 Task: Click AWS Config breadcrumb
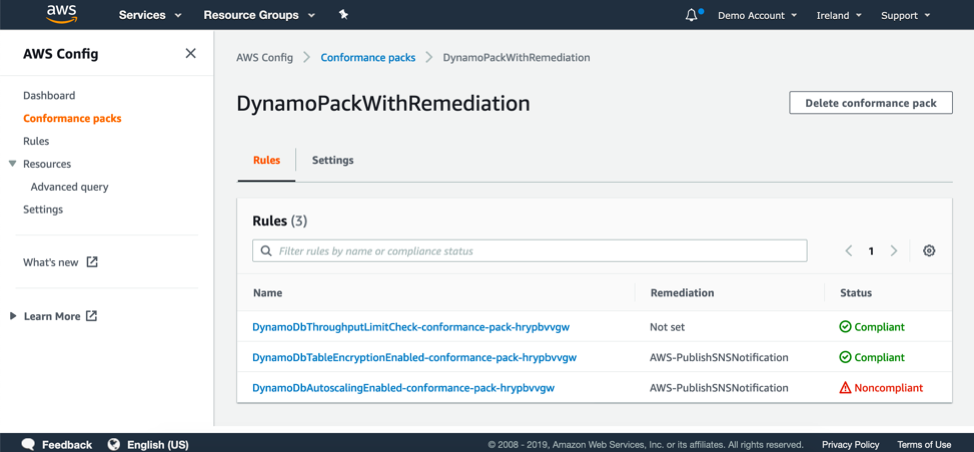coord(264,58)
